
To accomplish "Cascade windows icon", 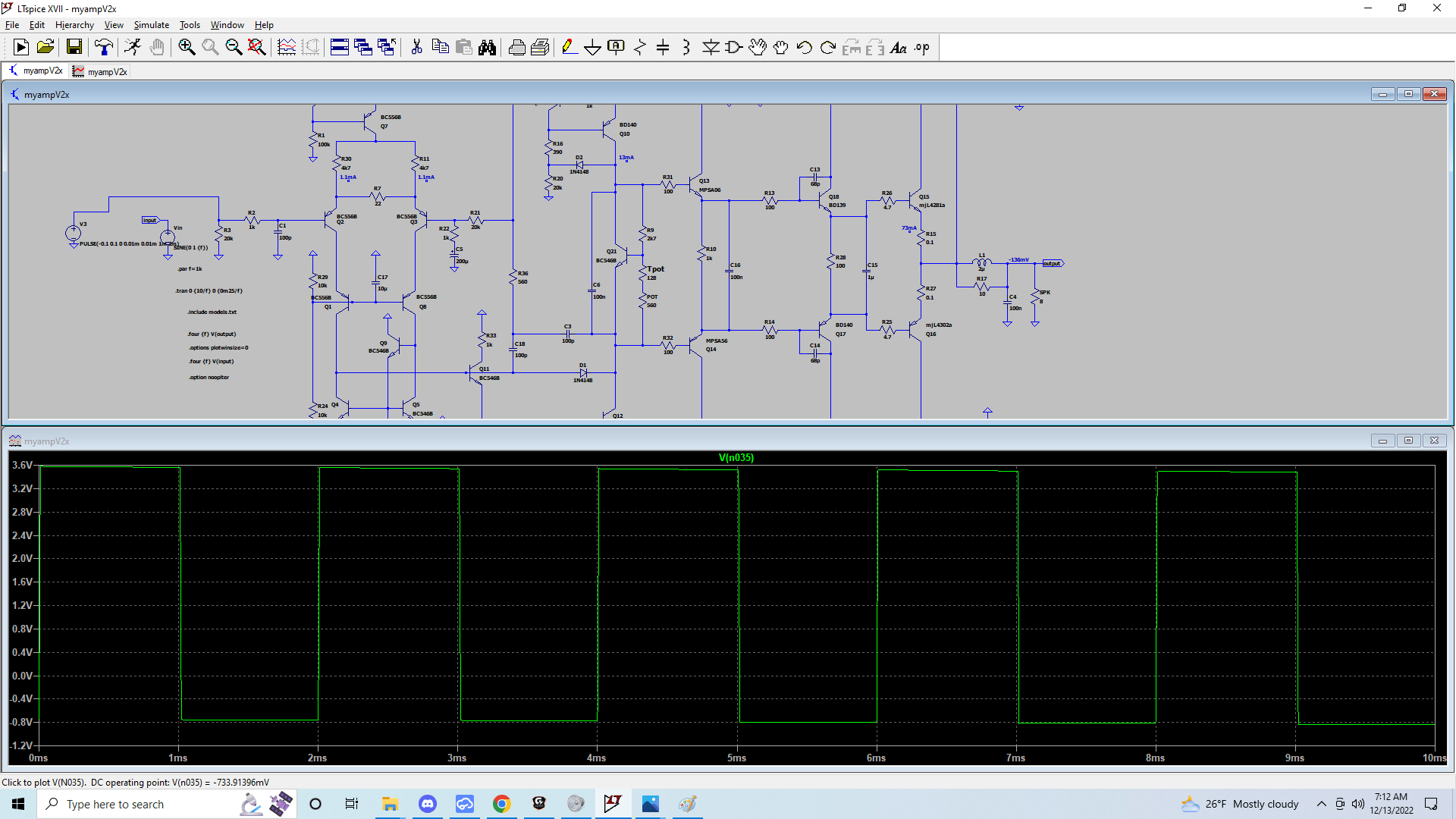I will [363, 48].
